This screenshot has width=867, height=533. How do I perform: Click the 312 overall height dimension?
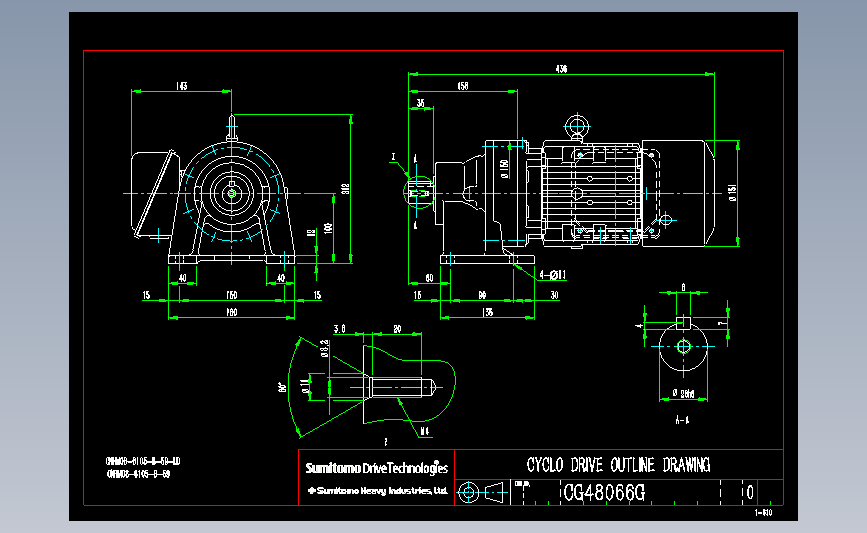[x=346, y=189]
